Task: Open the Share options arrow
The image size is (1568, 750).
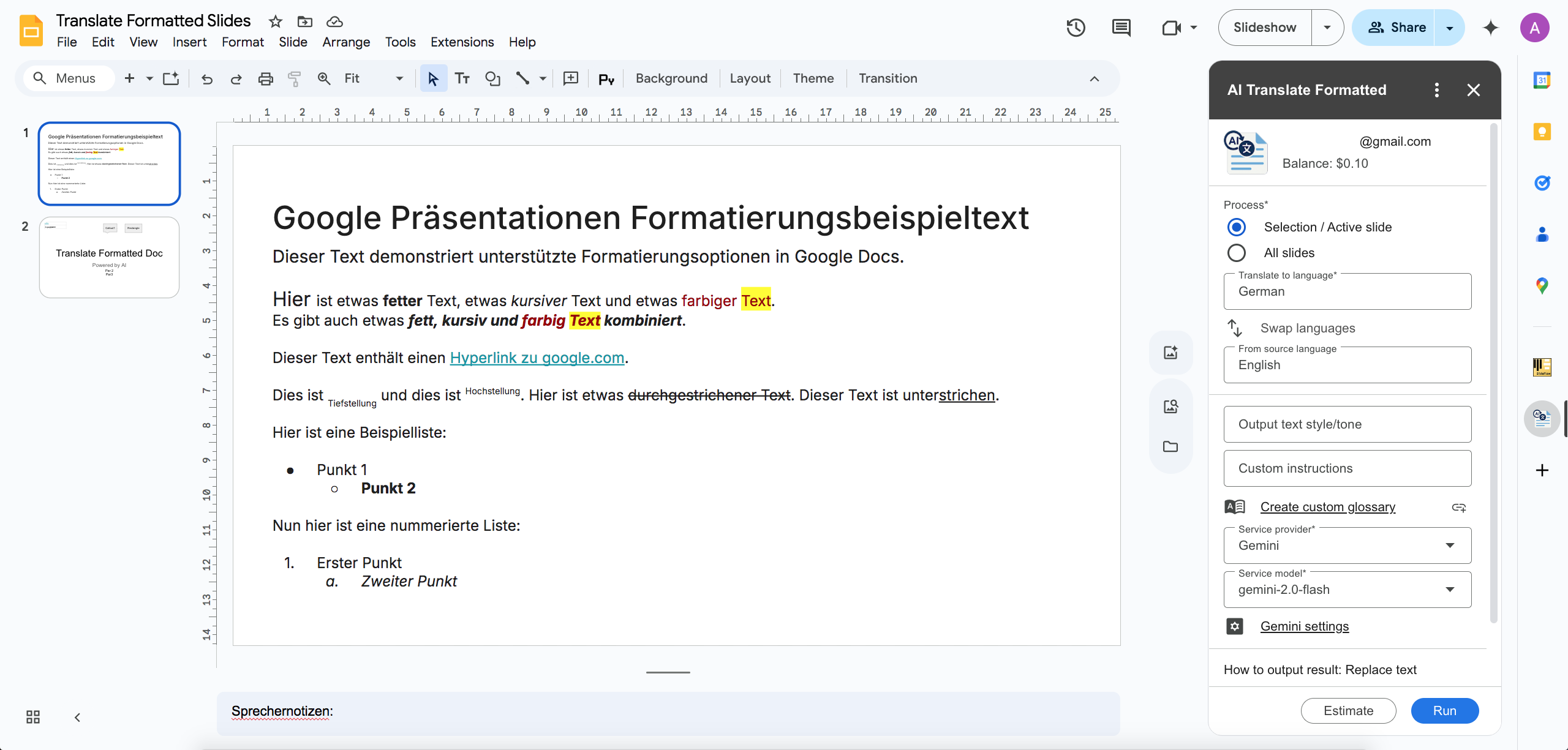Action: click(x=1450, y=28)
